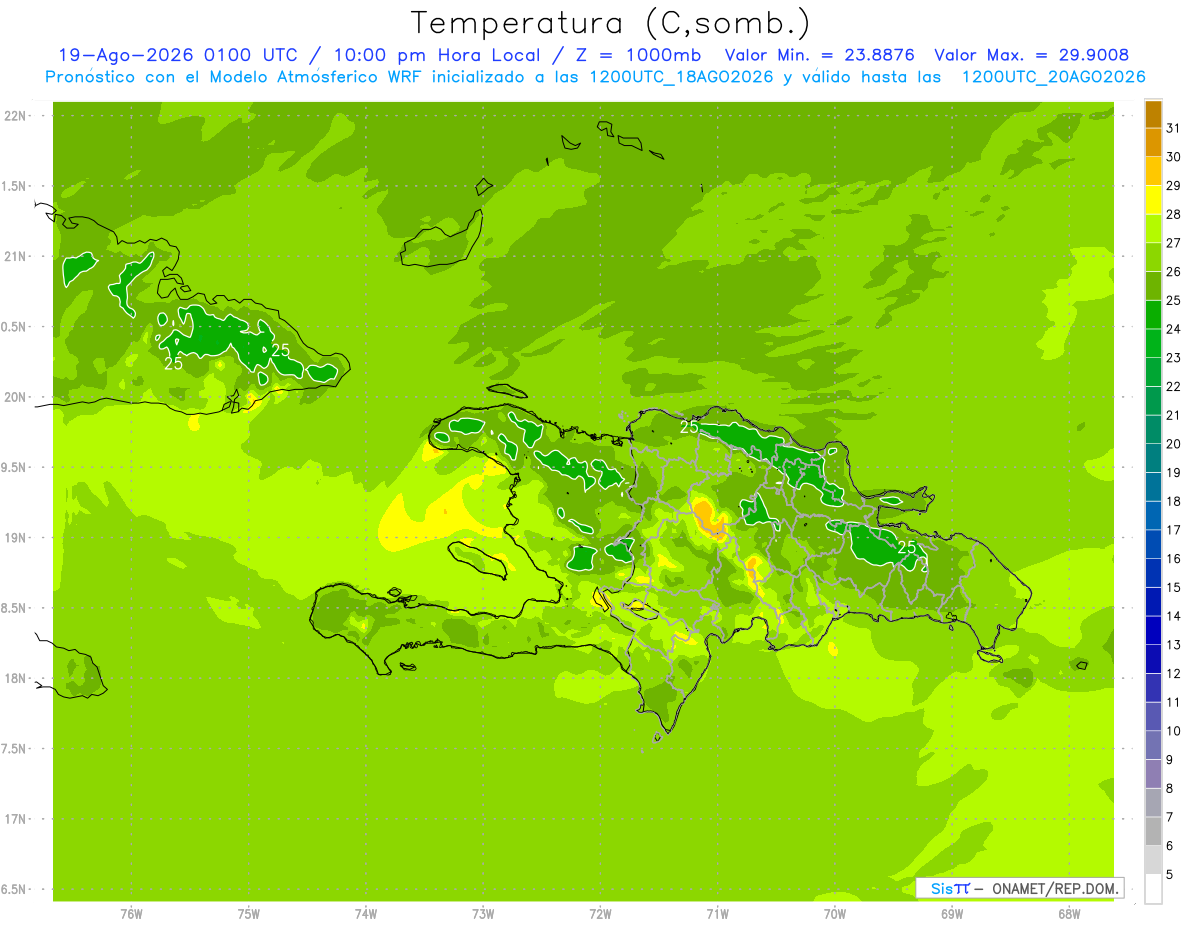Click the 75W longitude axis label
The height and width of the screenshot is (927, 1200).
(x=248, y=914)
